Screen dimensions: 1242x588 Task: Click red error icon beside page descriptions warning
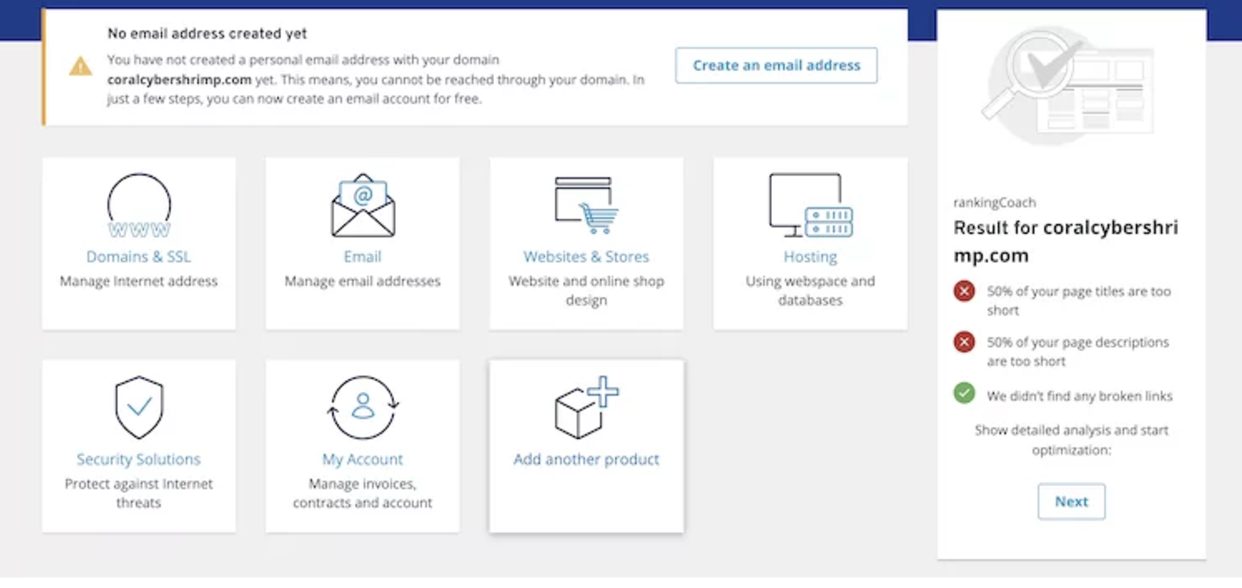tap(963, 342)
